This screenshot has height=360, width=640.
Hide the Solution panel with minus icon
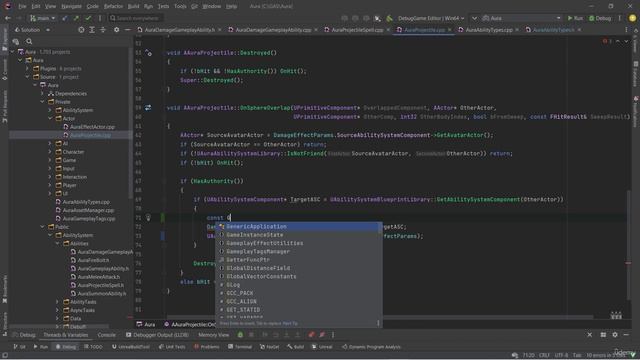[127, 30]
